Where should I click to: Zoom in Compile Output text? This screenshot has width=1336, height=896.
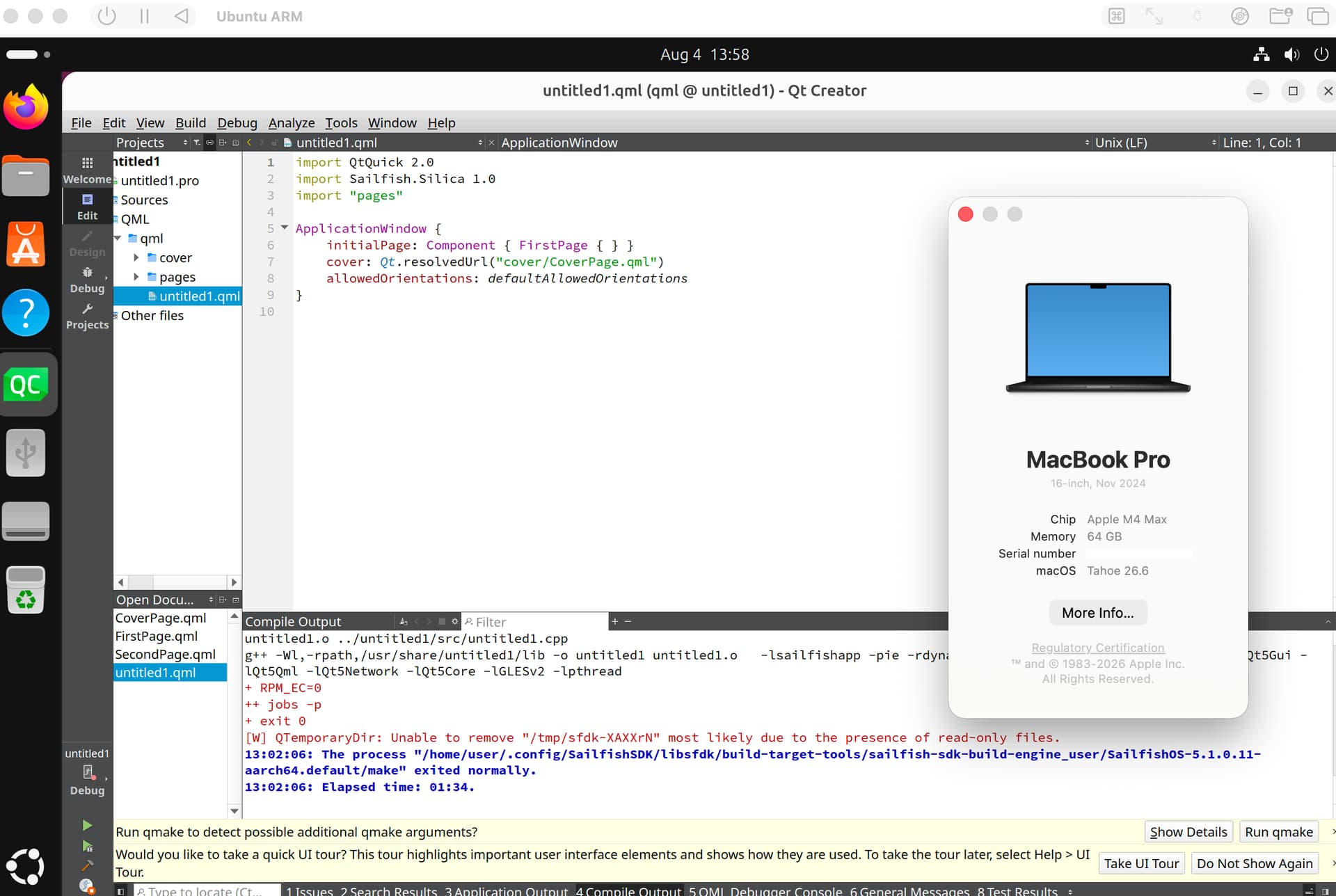tap(614, 621)
